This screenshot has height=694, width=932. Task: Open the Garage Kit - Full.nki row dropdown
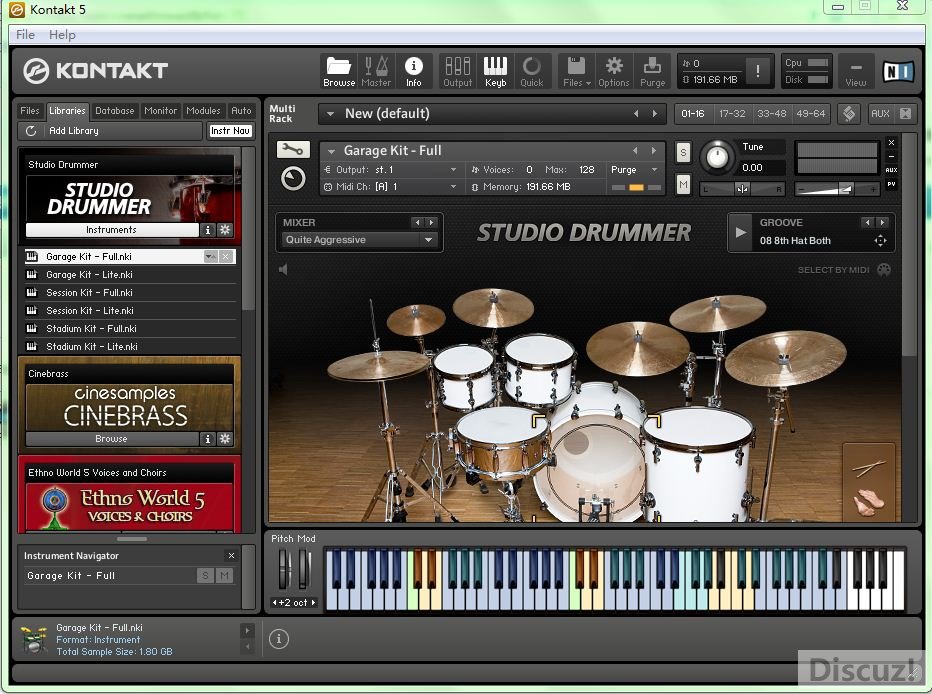210,257
